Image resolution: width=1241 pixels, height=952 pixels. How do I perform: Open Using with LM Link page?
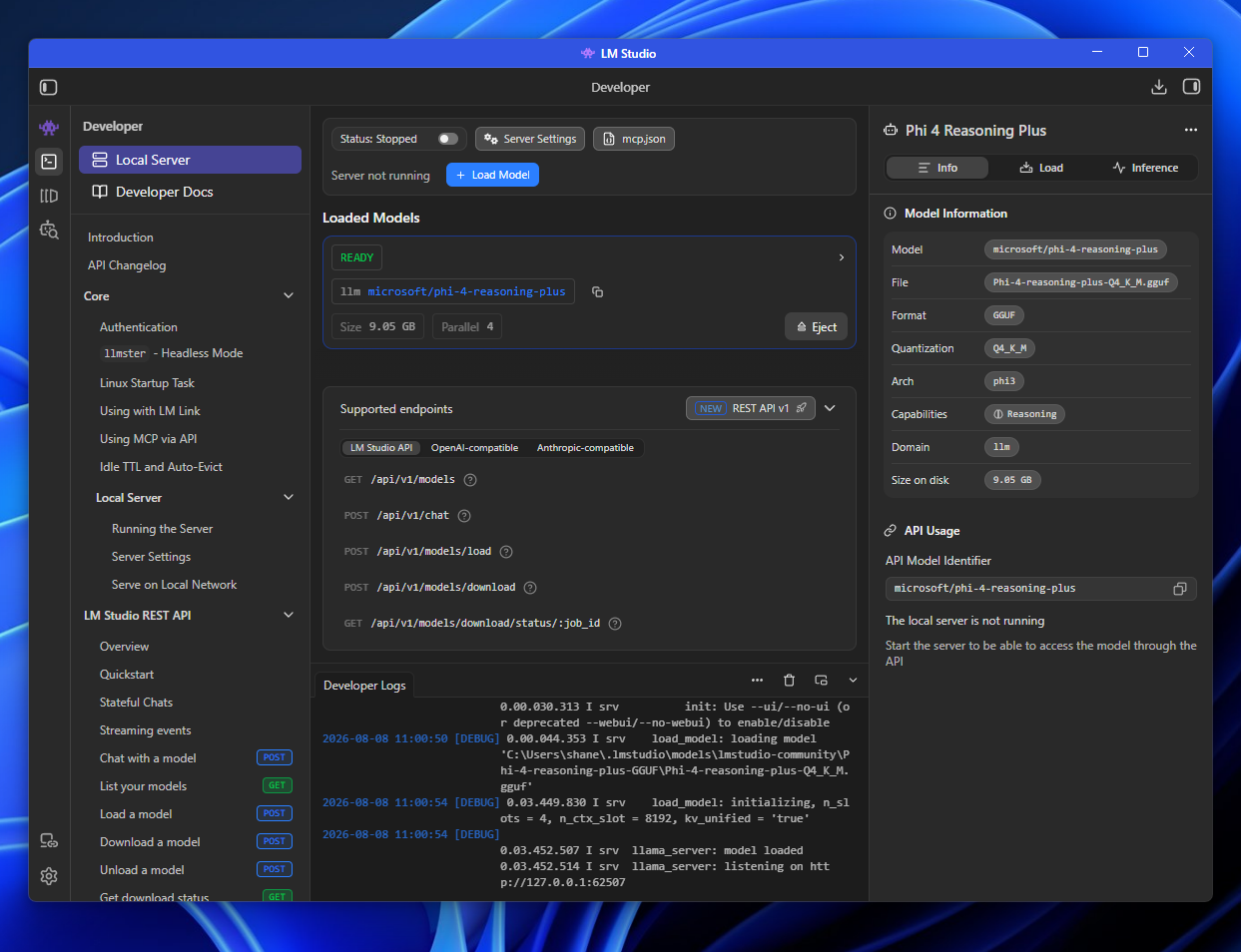[150, 411]
